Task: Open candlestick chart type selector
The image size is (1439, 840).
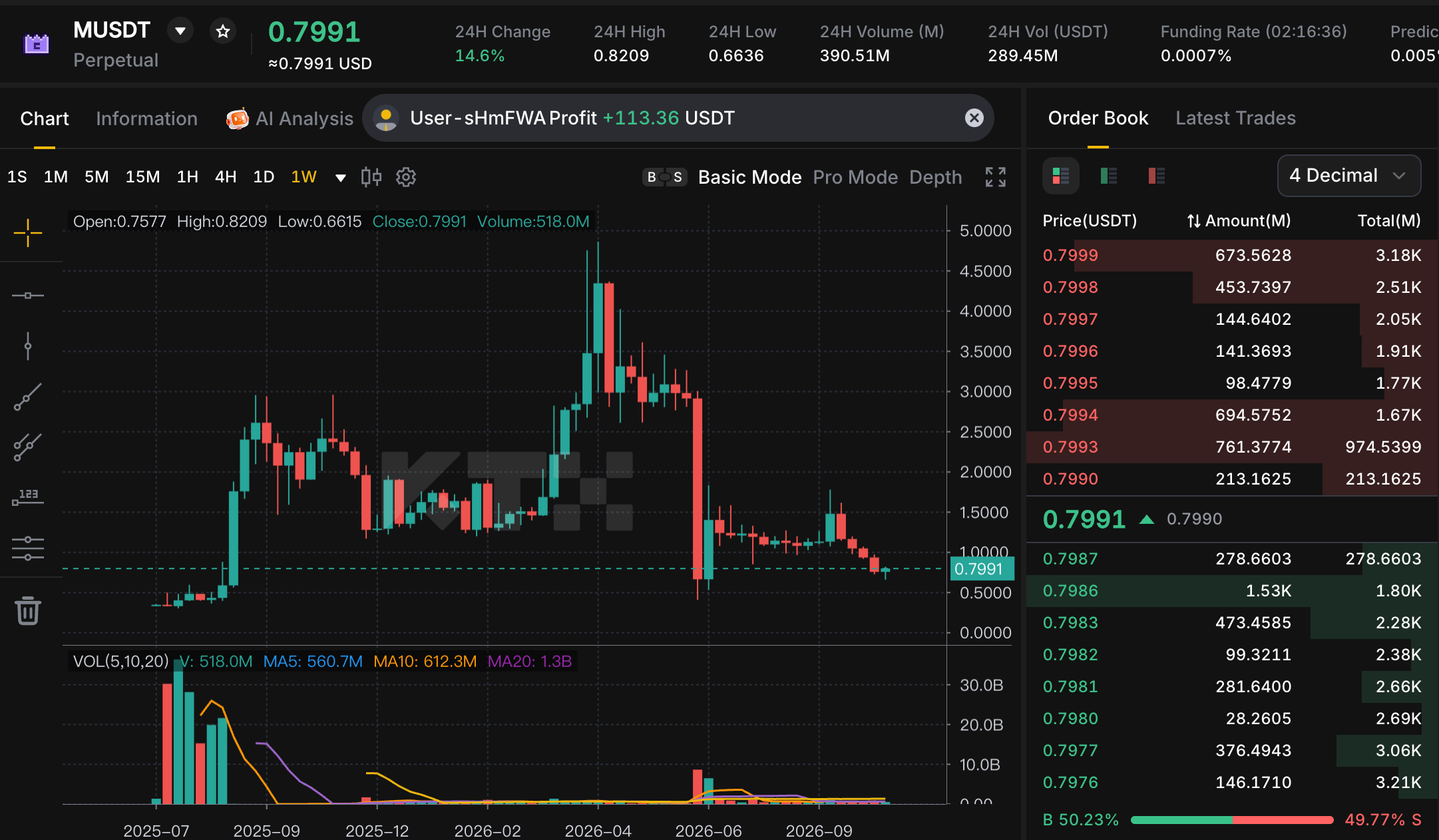Action: (x=371, y=176)
